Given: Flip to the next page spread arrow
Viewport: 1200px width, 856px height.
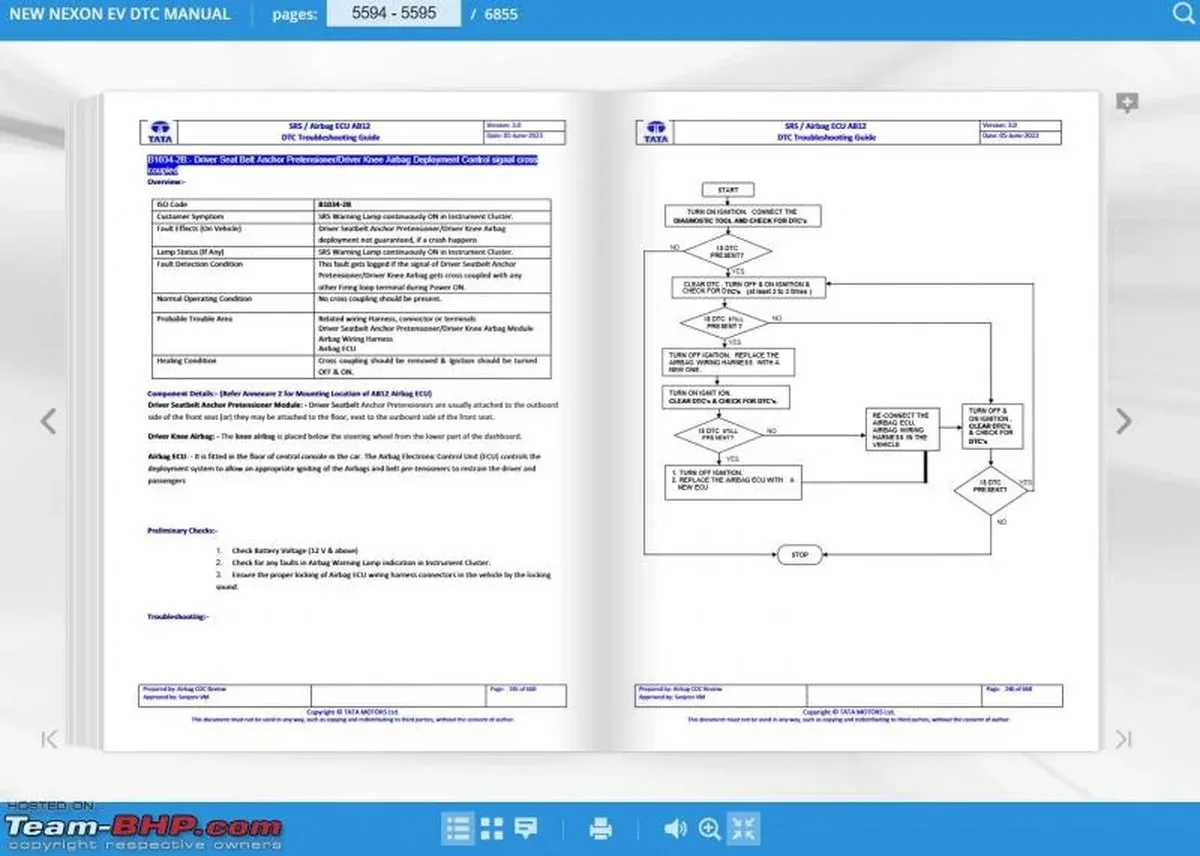Looking at the screenshot, I should point(1124,421).
